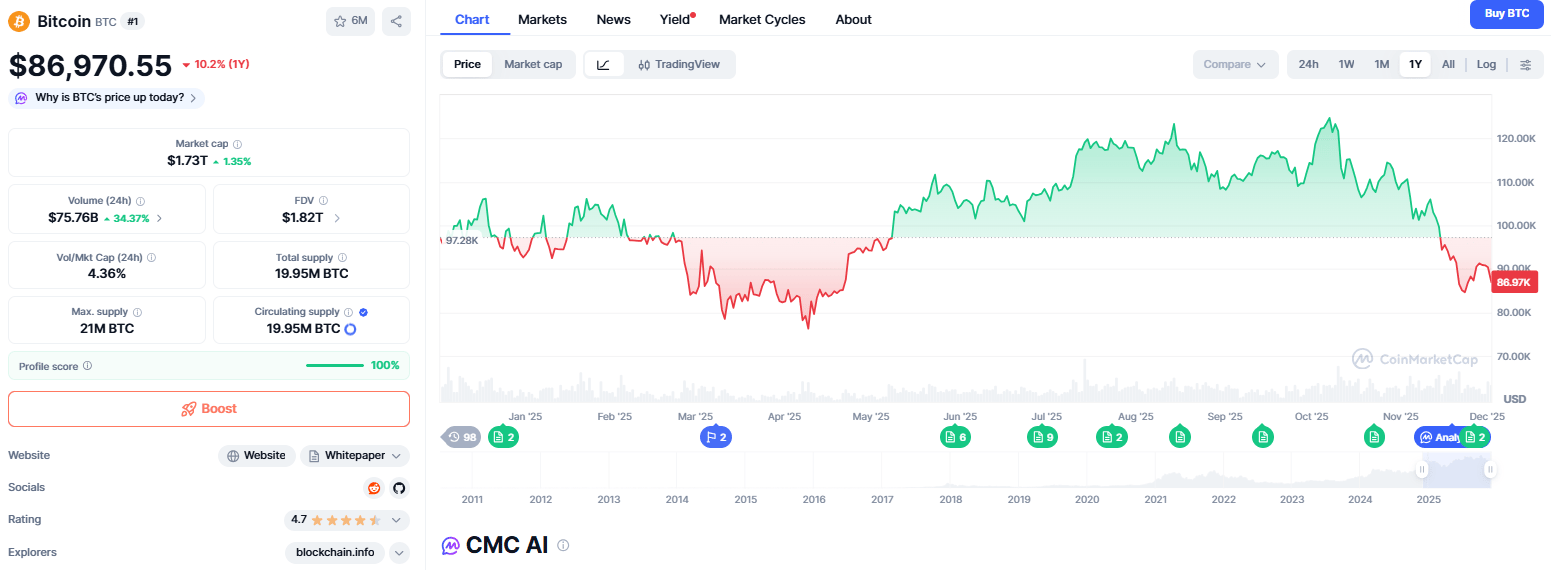Image resolution: width=1551 pixels, height=570 pixels.
Task: Click the 2014 label on overview timeline
Action: (x=677, y=499)
